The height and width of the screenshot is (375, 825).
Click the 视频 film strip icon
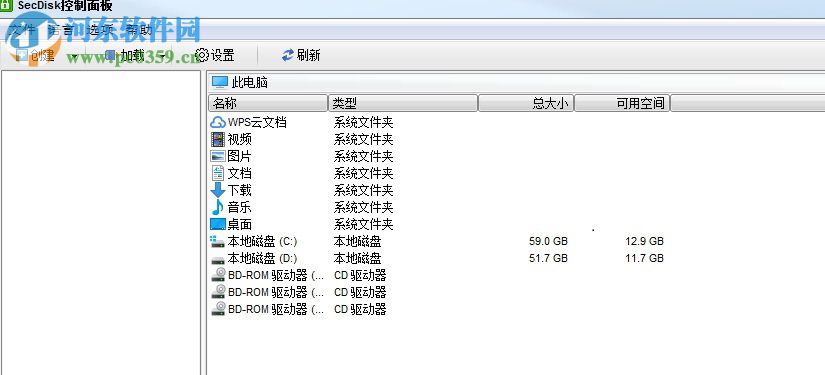[218, 139]
